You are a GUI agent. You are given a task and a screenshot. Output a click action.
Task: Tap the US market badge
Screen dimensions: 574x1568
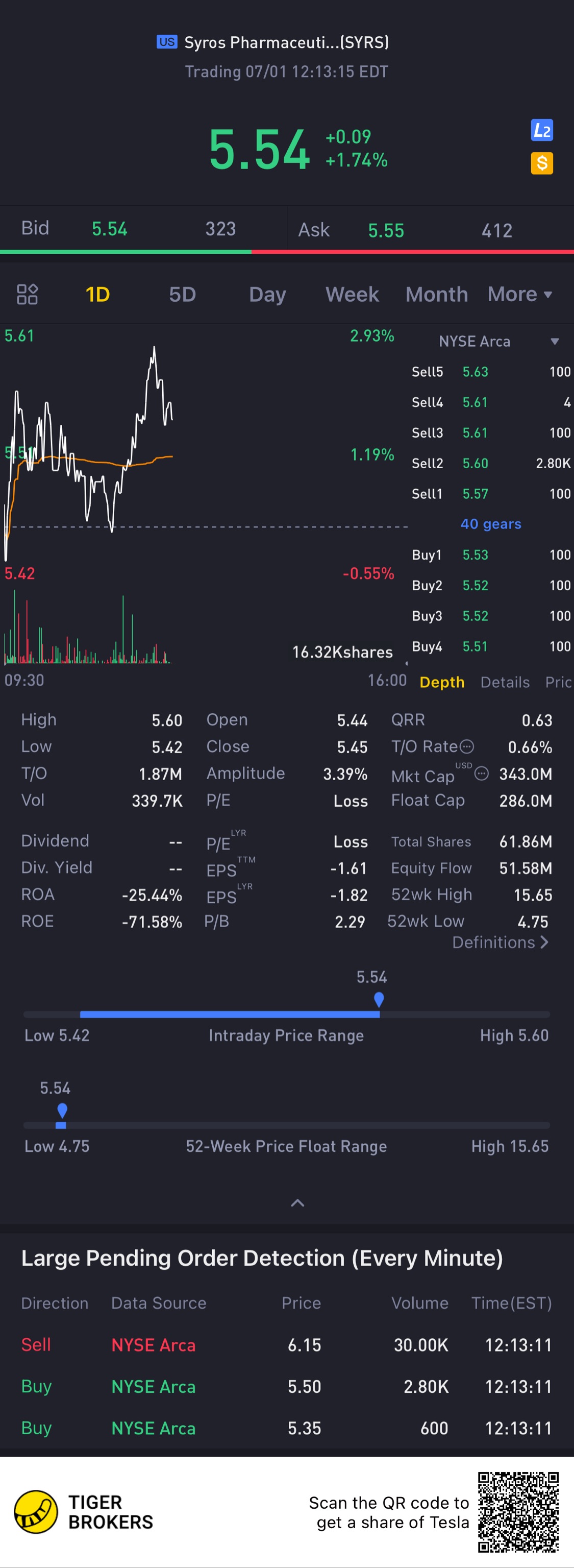[x=167, y=42]
